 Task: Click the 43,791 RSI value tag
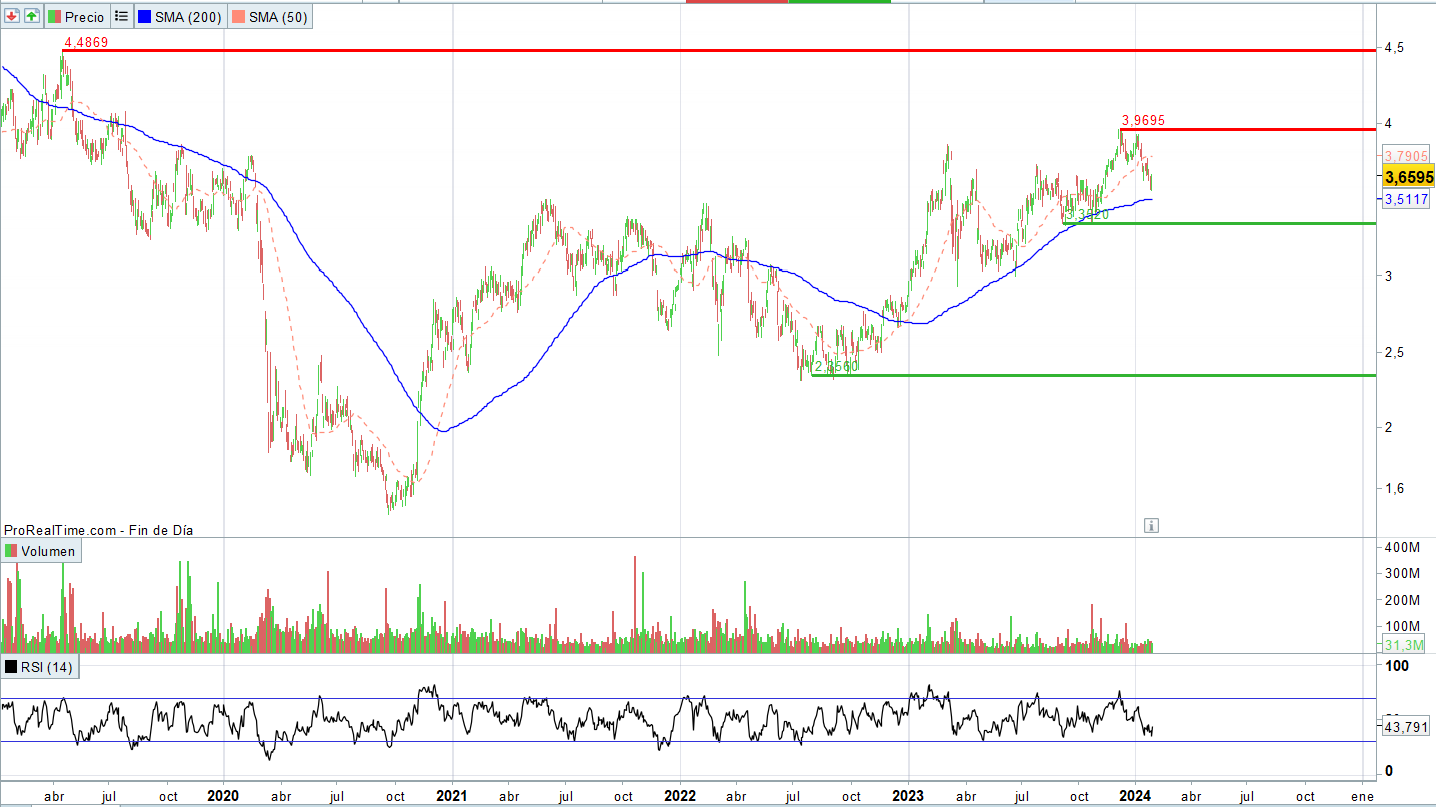tap(1407, 728)
